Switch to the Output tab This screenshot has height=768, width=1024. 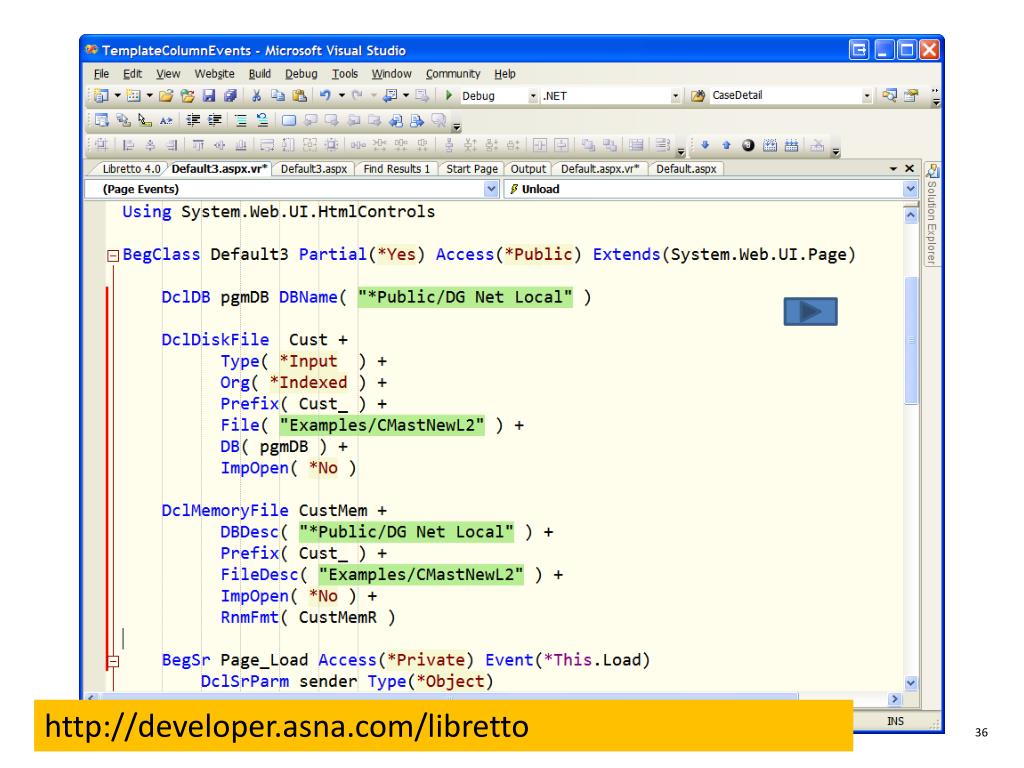click(528, 168)
